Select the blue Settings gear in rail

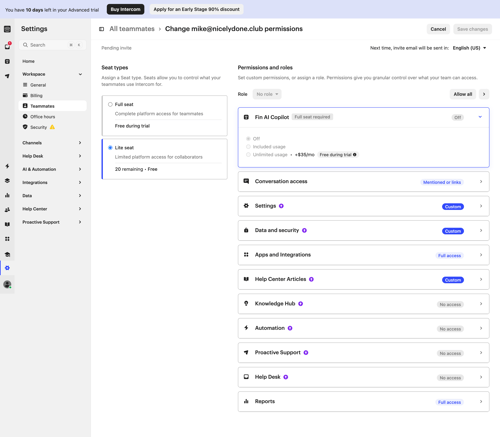point(7,268)
